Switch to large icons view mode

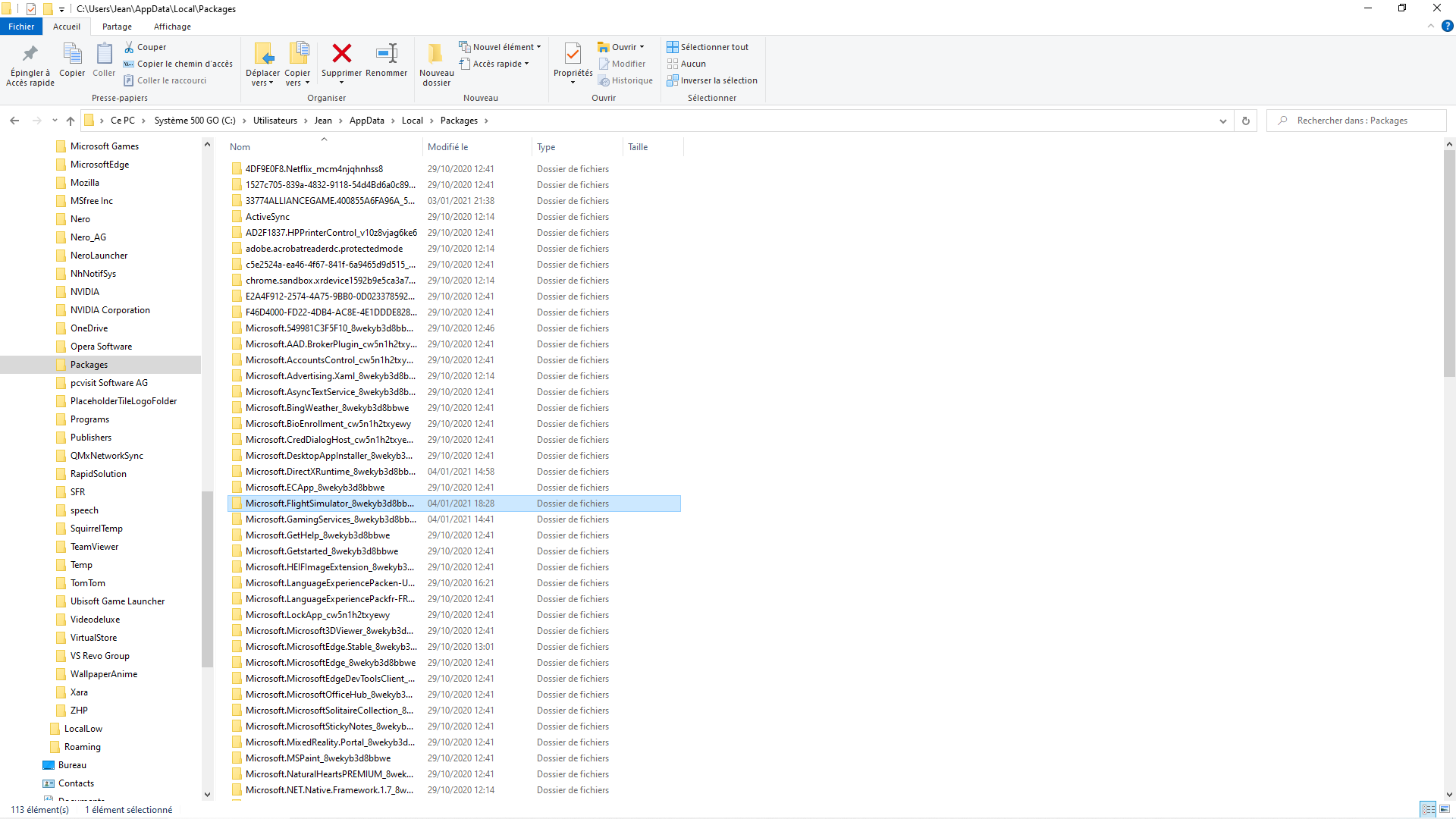click(x=1444, y=810)
